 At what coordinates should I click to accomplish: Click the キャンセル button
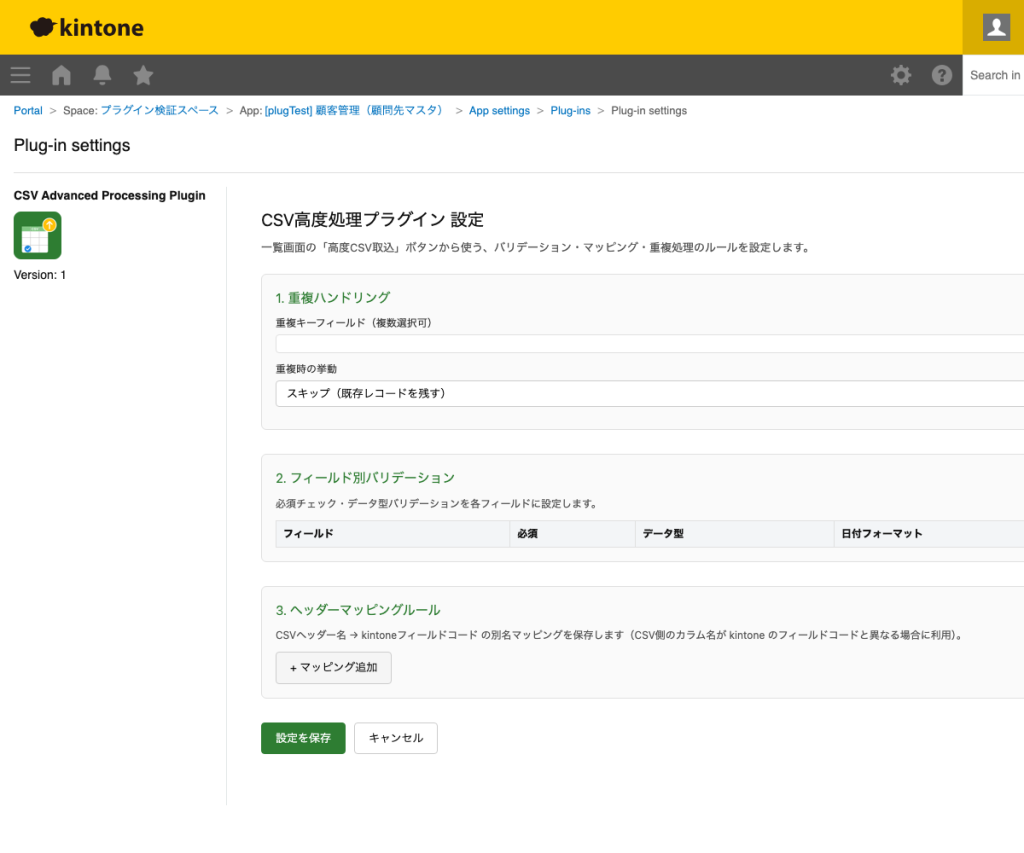click(x=395, y=738)
